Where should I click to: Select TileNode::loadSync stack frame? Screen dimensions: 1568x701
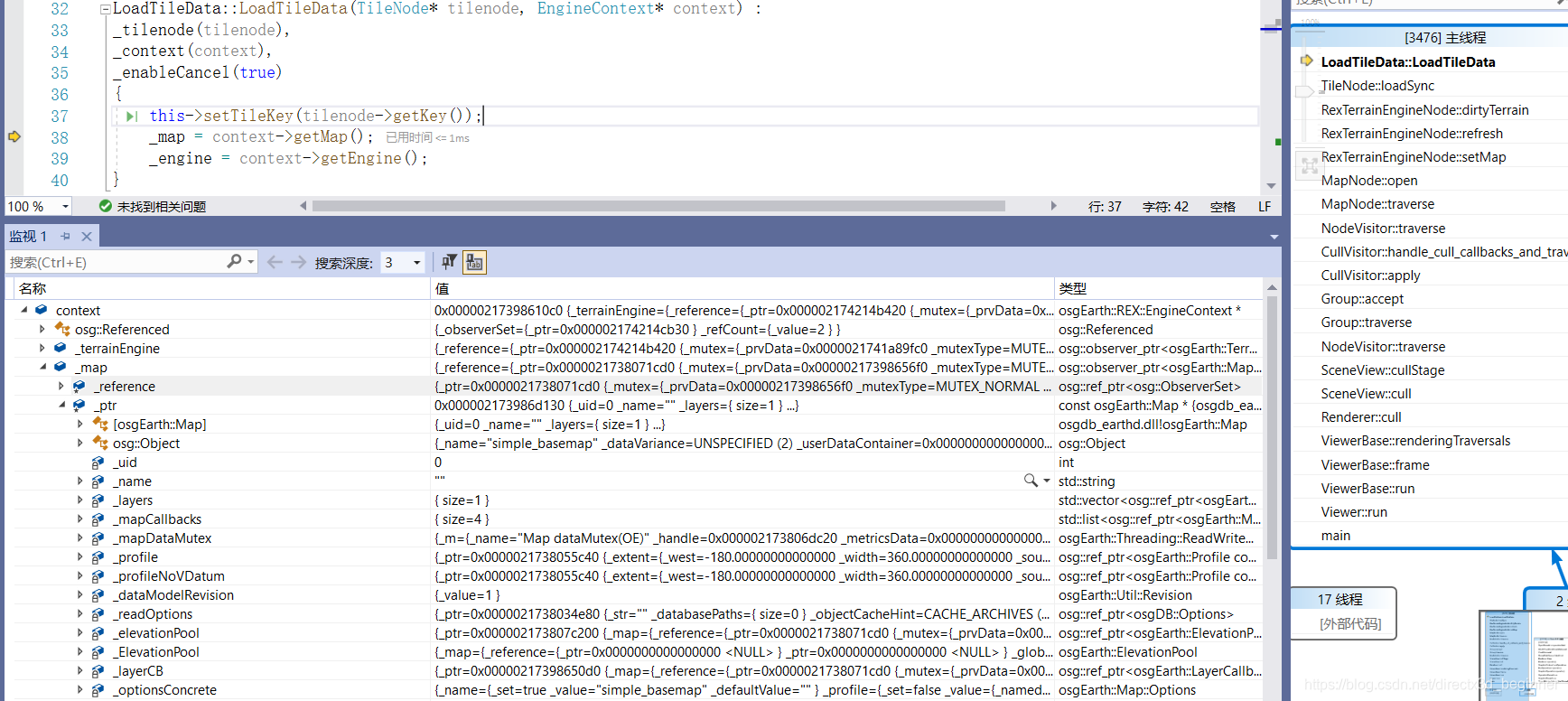click(1377, 85)
